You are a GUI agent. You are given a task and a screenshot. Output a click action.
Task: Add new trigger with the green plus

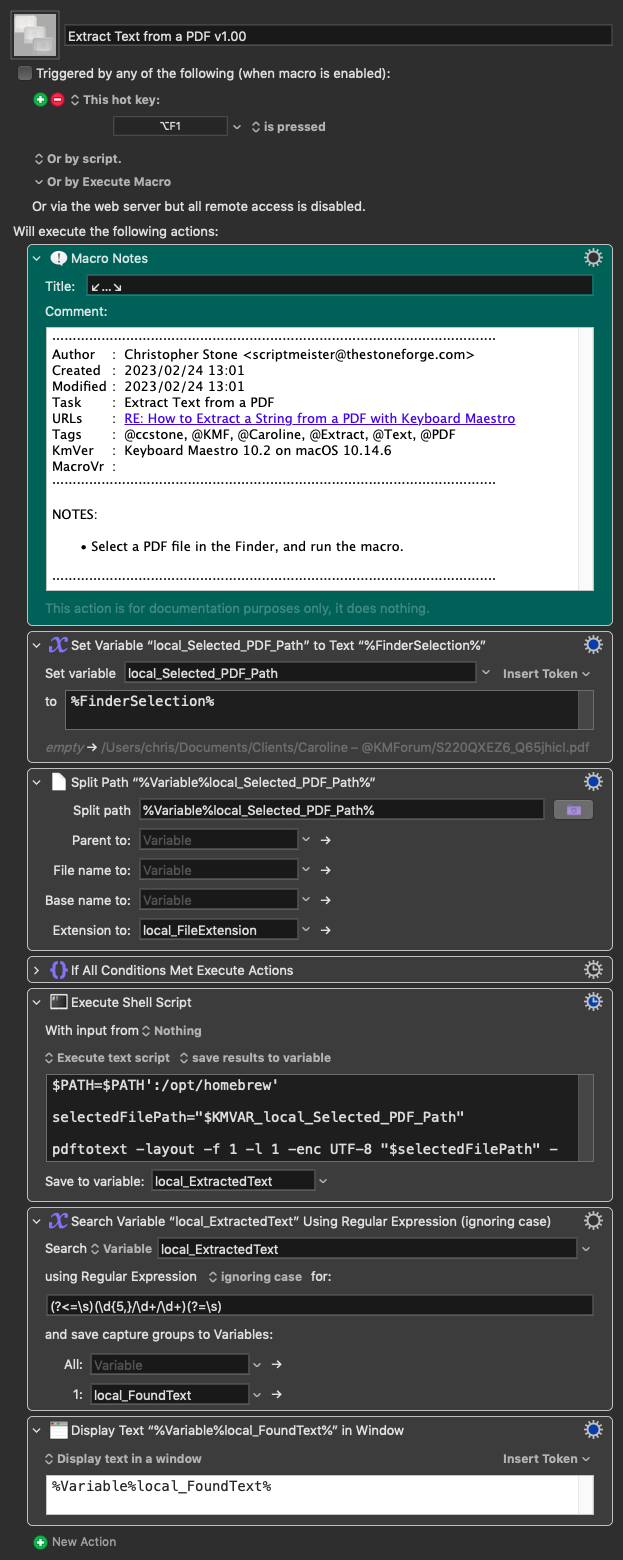coord(40,99)
